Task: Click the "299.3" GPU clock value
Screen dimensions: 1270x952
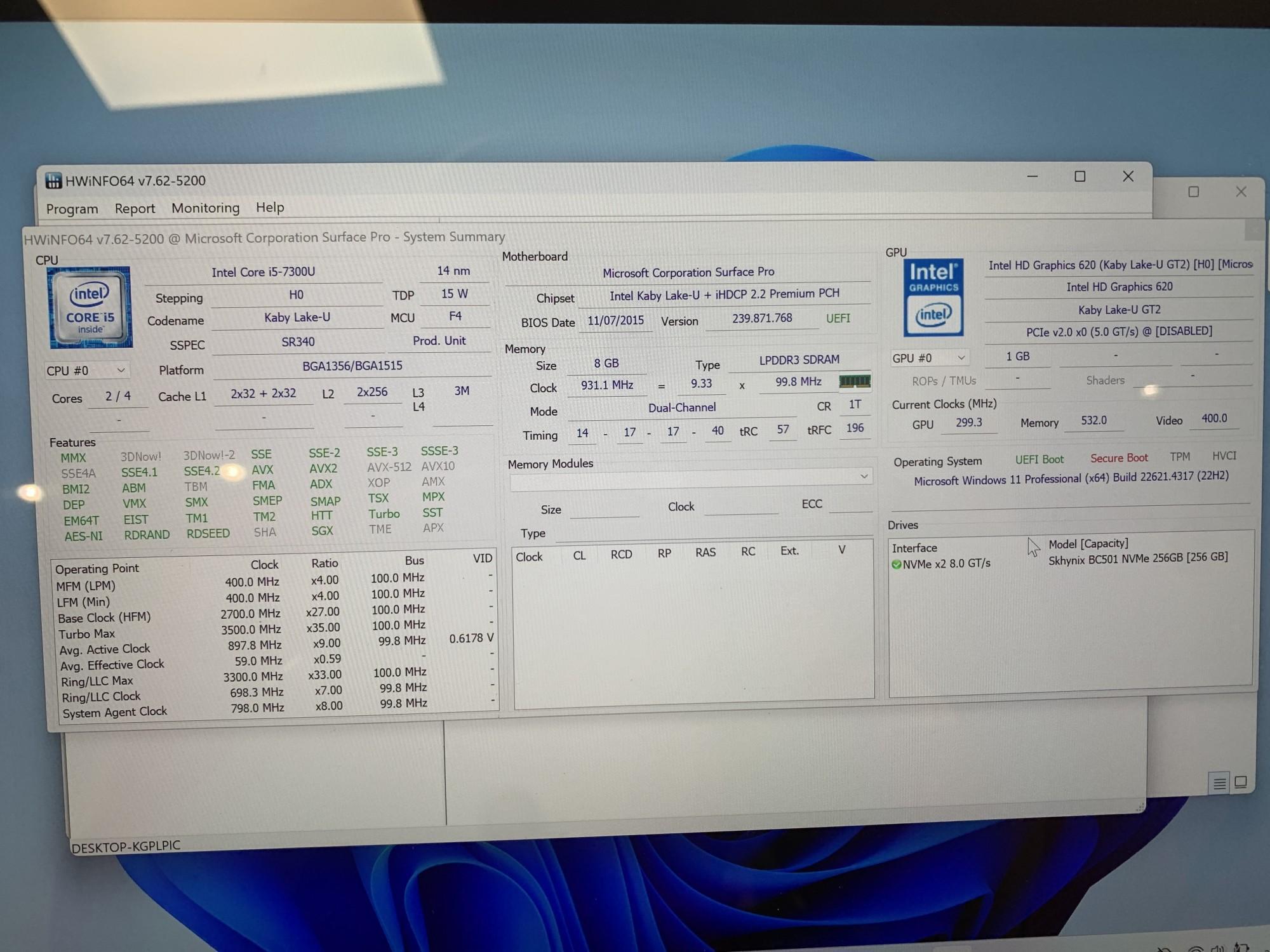Action: 969,423
